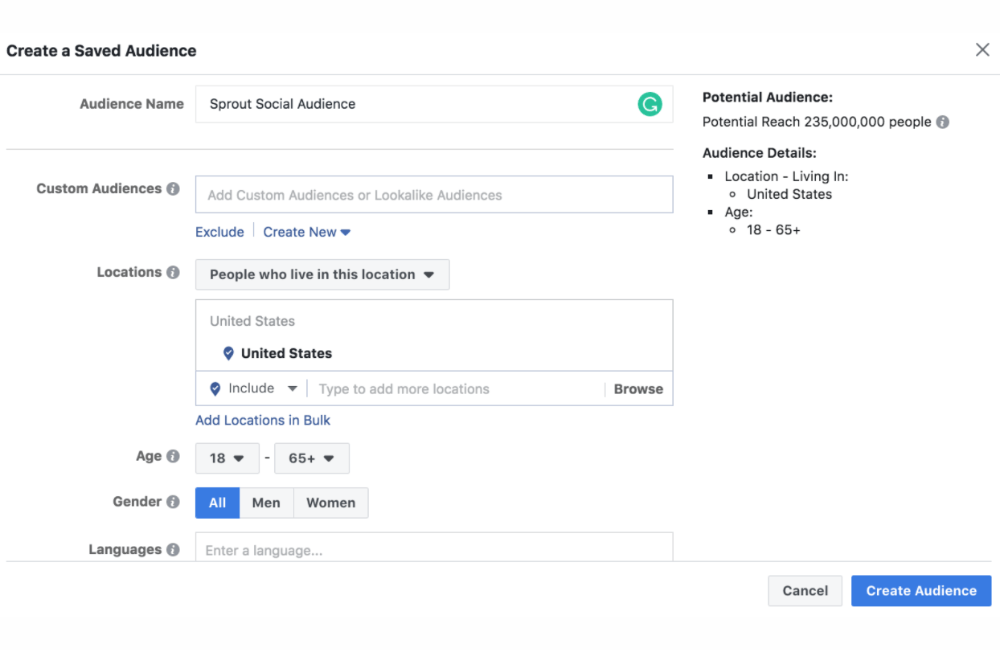This screenshot has width=1000, height=650.
Task: Select All gender option
Action: (217, 503)
